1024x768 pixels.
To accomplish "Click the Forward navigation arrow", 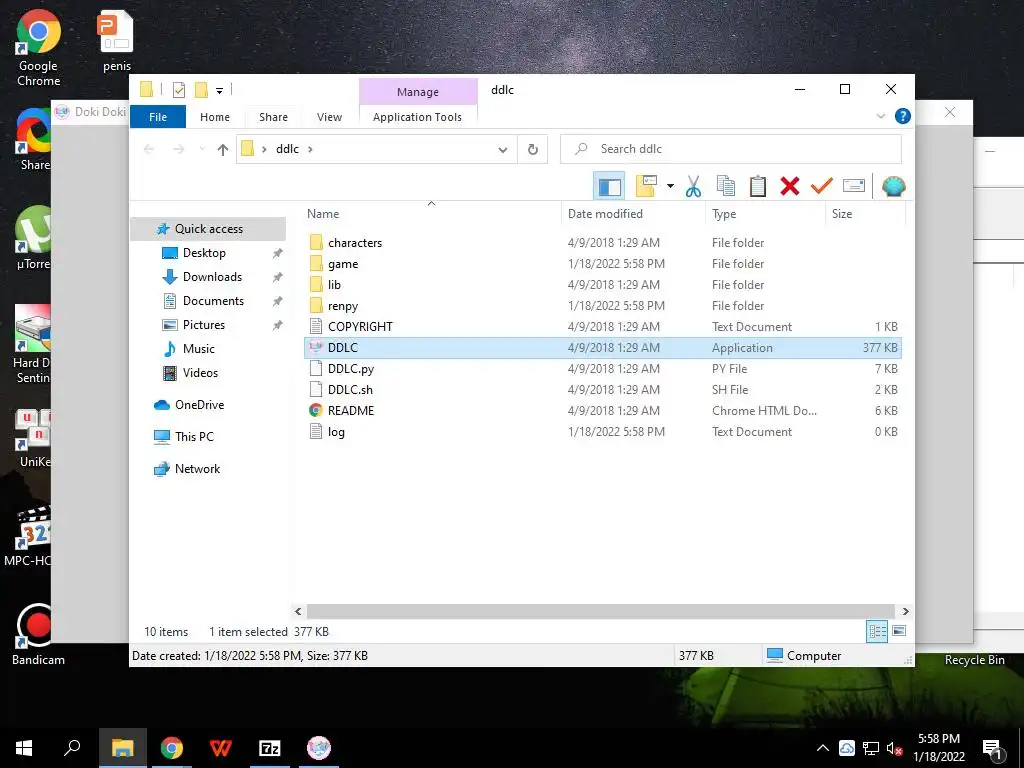I will pyautogui.click(x=178, y=150).
